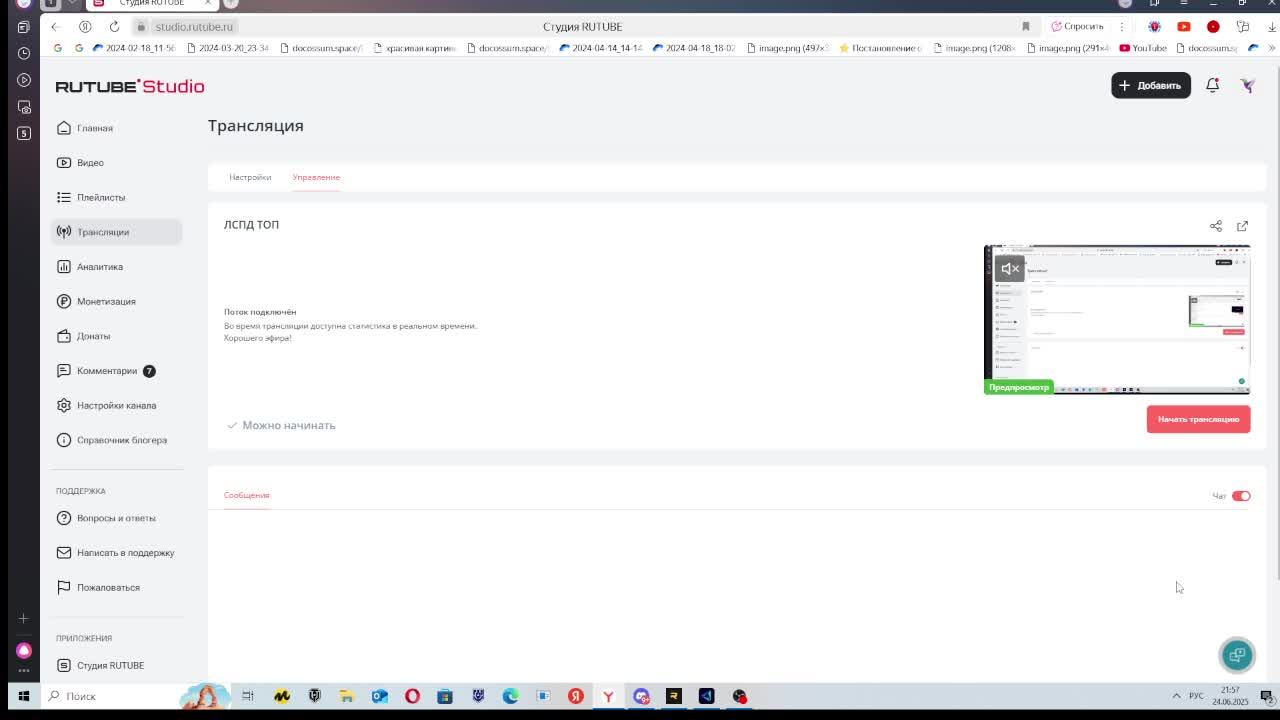Image resolution: width=1280 pixels, height=720 pixels.
Task: Switch to the Настройки tab
Action: point(250,177)
